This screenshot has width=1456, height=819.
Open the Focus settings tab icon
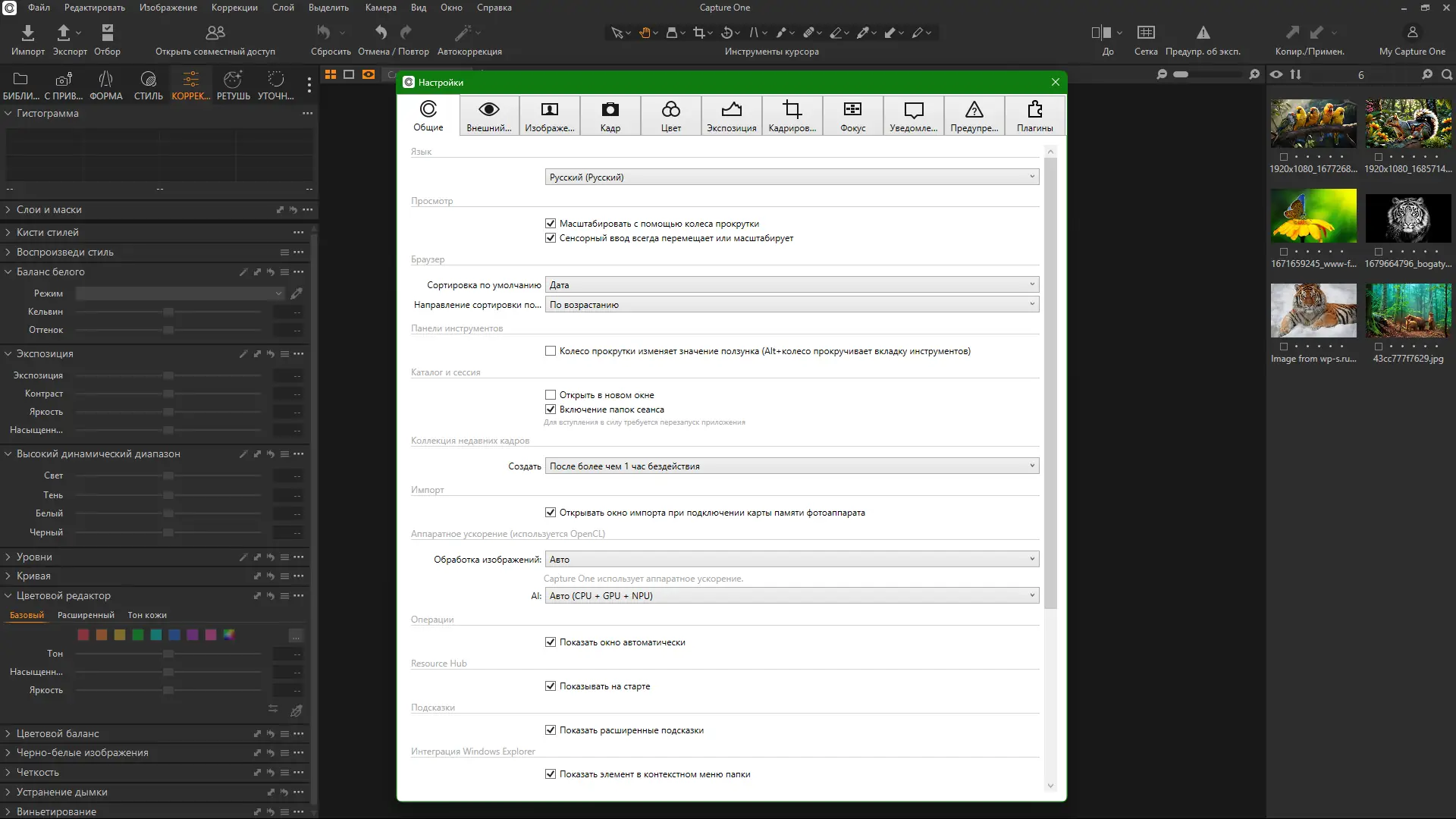(852, 110)
